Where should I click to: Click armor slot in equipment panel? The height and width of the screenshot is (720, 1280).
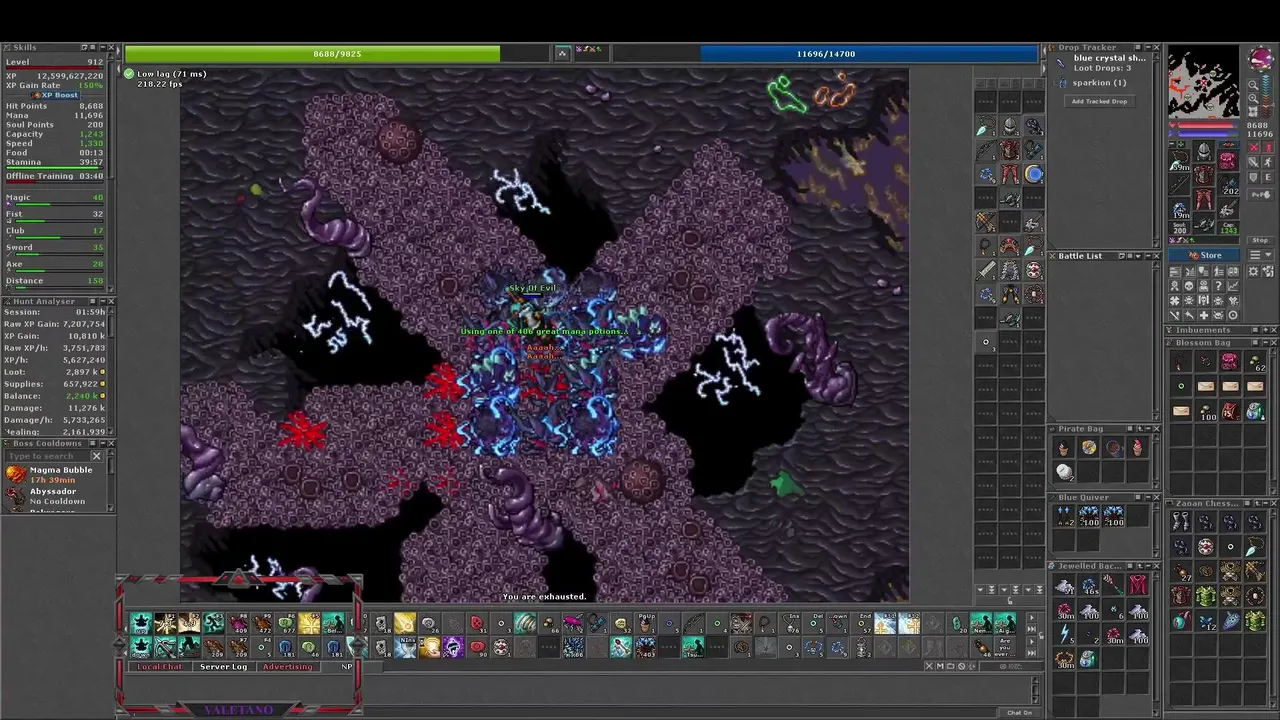click(1203, 175)
